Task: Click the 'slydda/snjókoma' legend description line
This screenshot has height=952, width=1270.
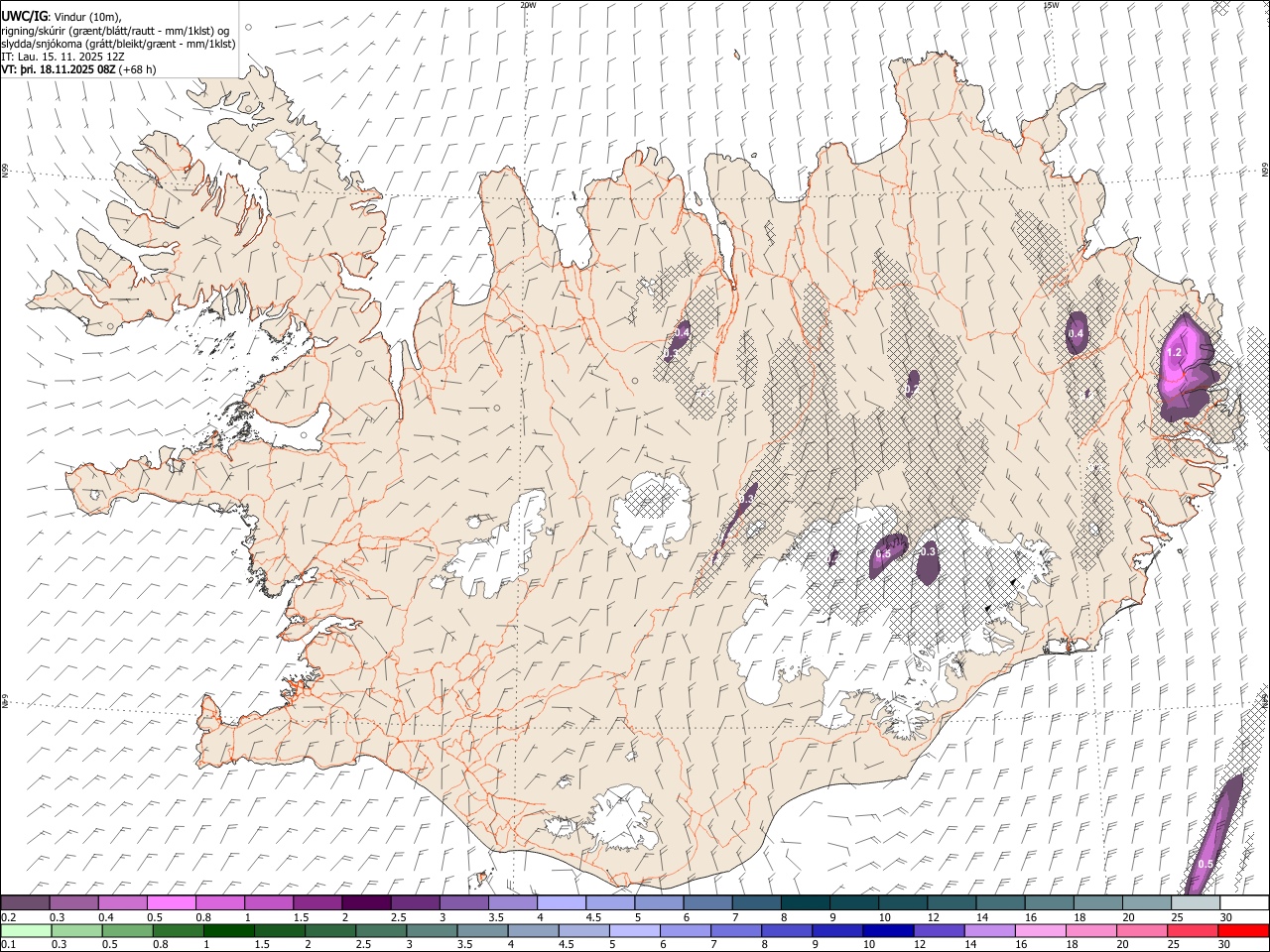Action: pos(118,44)
